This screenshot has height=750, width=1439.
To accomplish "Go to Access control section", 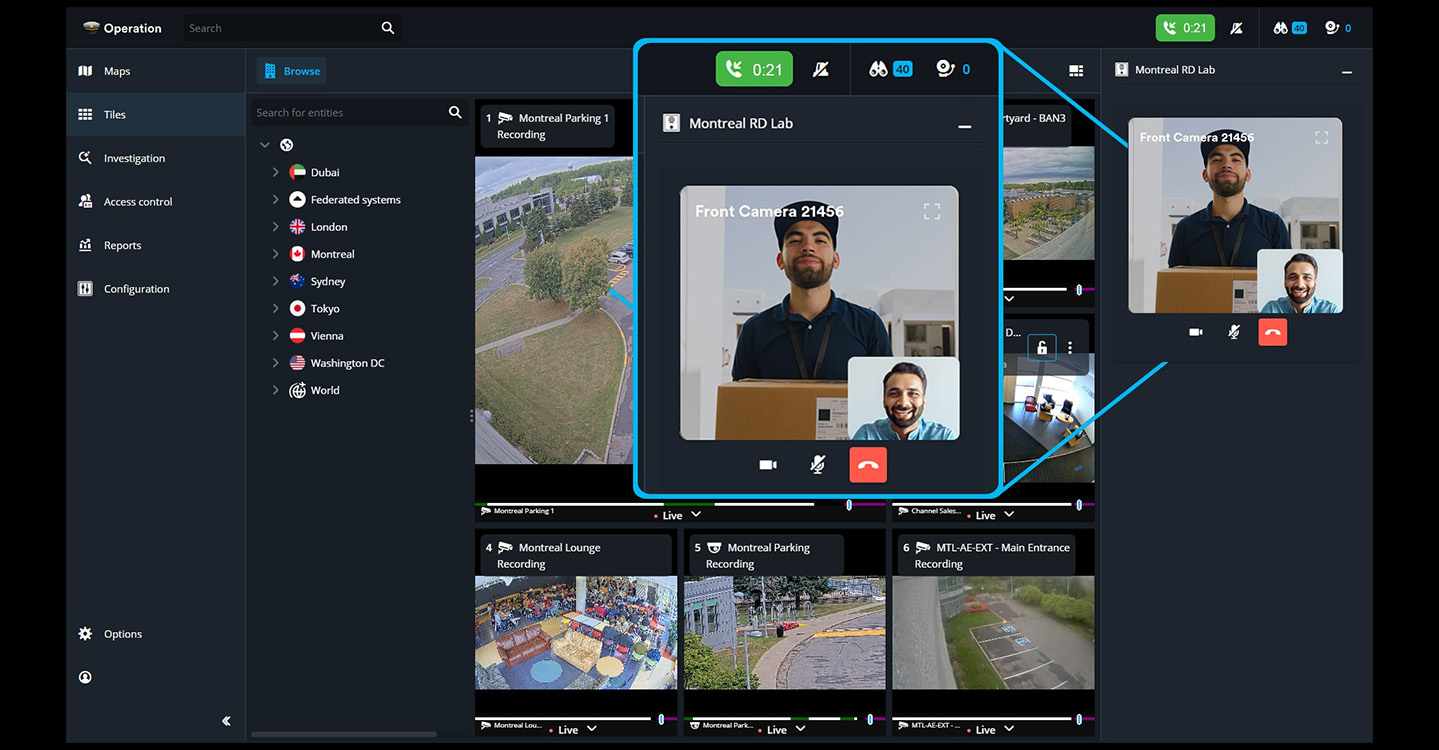I will (137, 202).
